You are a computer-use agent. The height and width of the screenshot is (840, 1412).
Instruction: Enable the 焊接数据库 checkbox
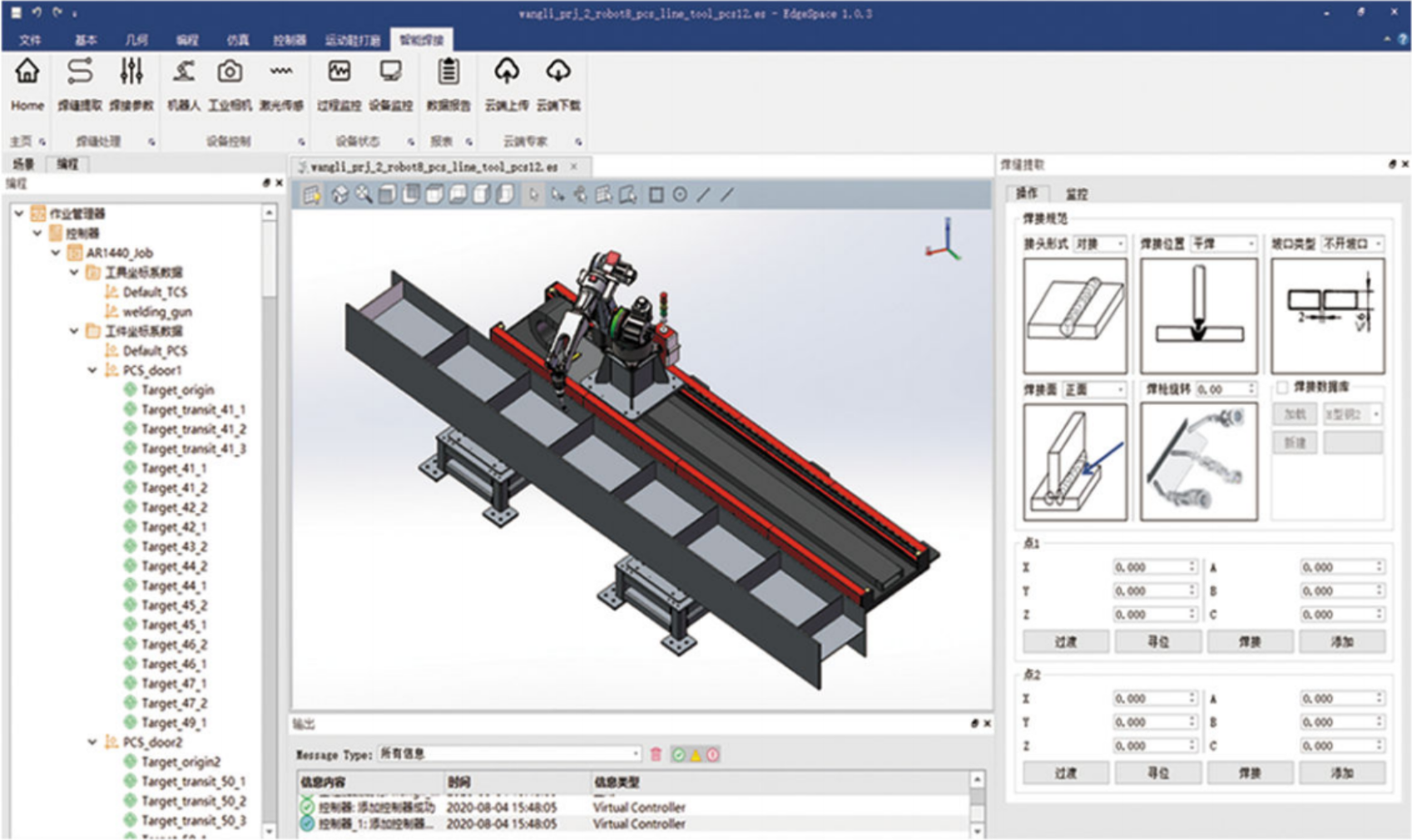(x=1282, y=388)
